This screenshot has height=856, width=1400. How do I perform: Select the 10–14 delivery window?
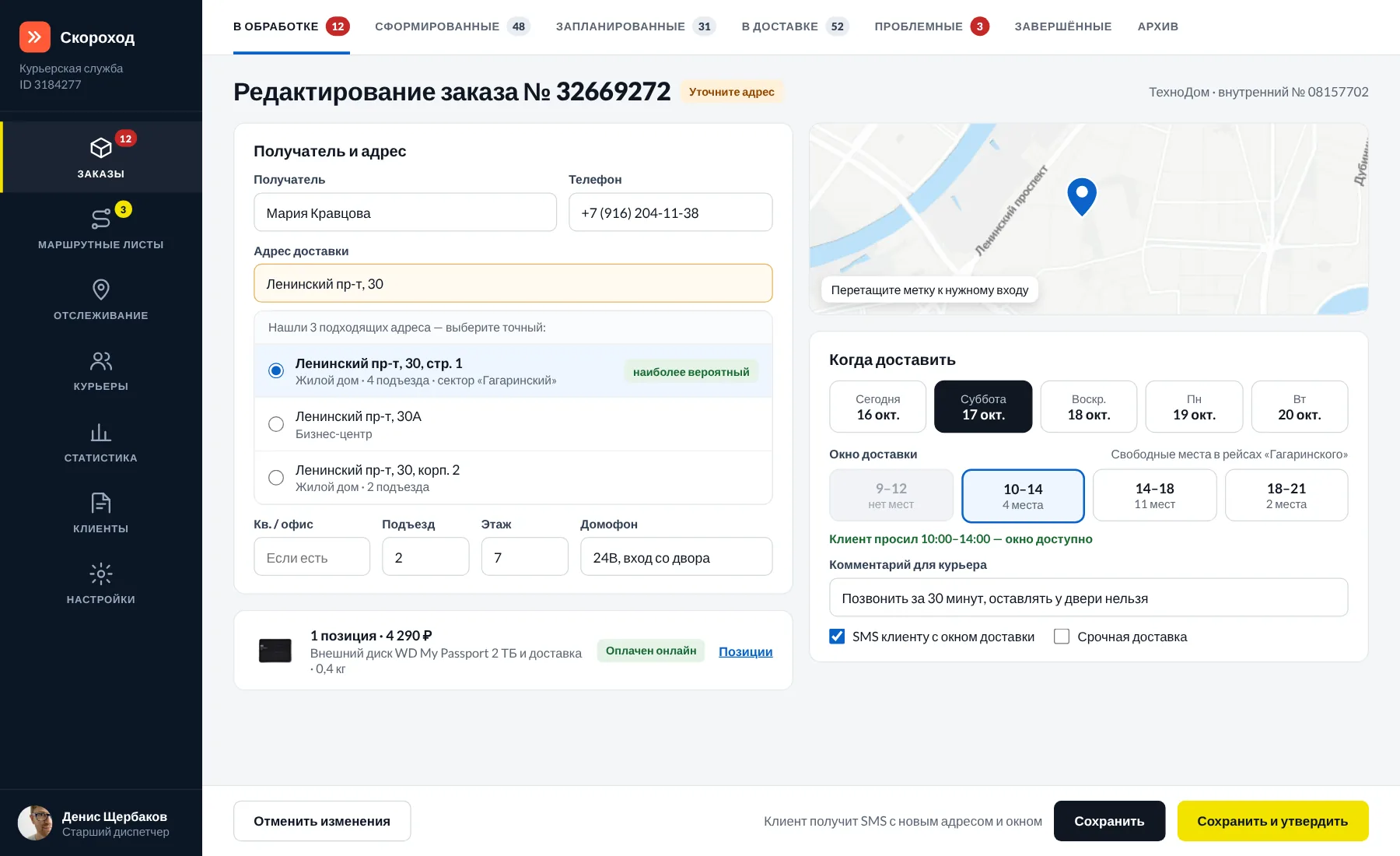[x=1023, y=496]
